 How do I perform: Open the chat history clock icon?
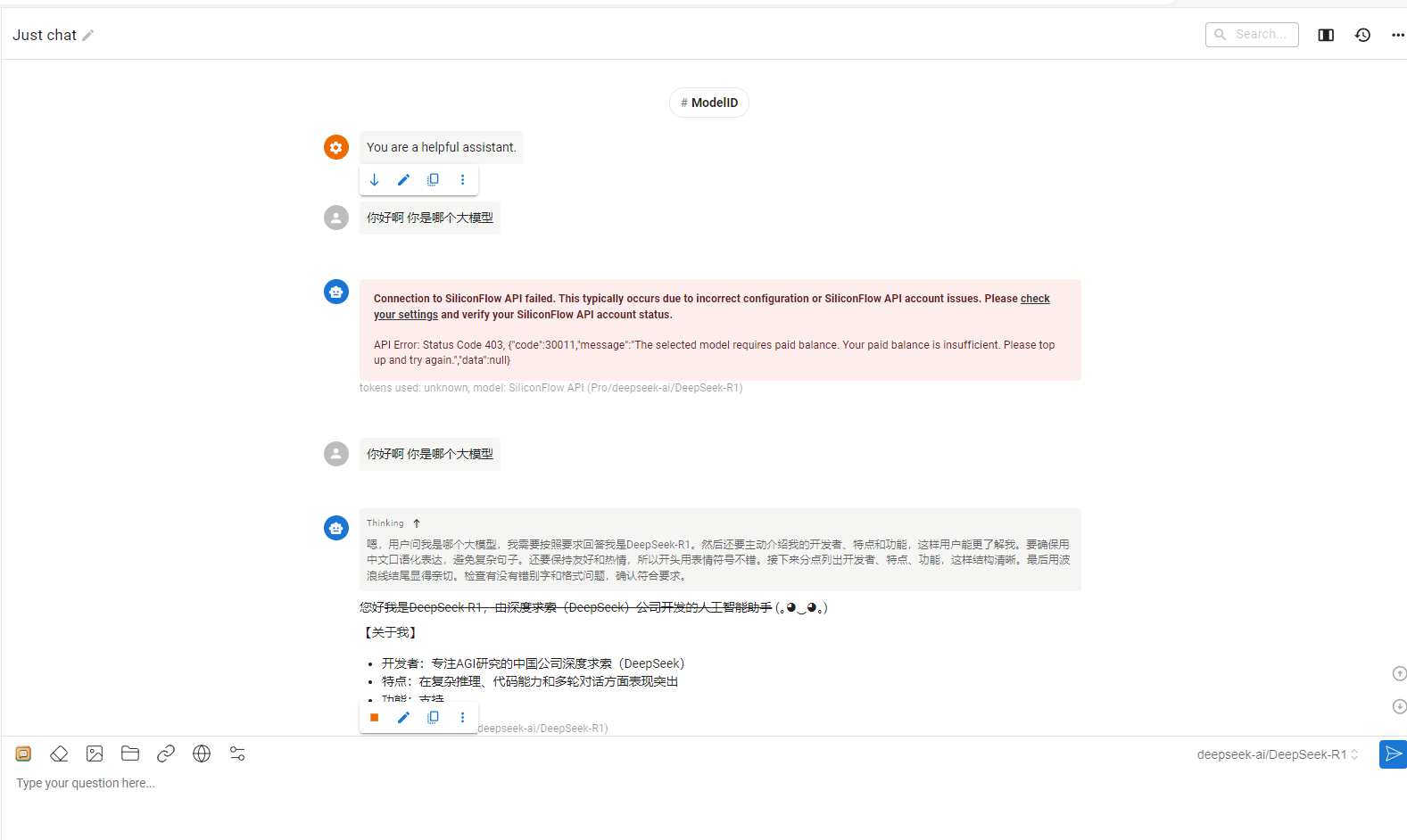1362,35
